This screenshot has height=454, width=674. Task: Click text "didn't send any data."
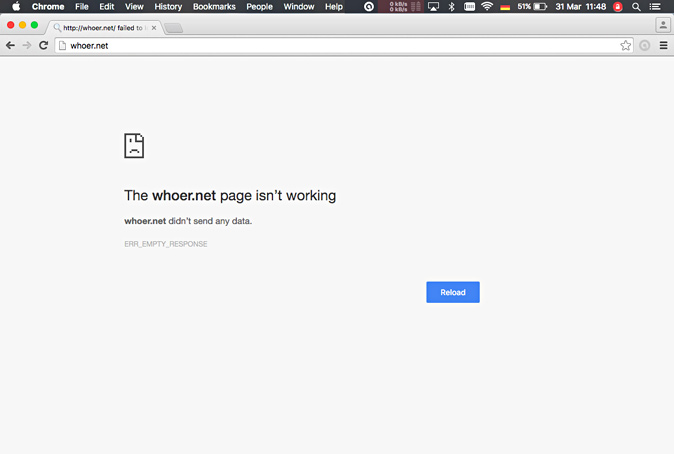[210, 221]
